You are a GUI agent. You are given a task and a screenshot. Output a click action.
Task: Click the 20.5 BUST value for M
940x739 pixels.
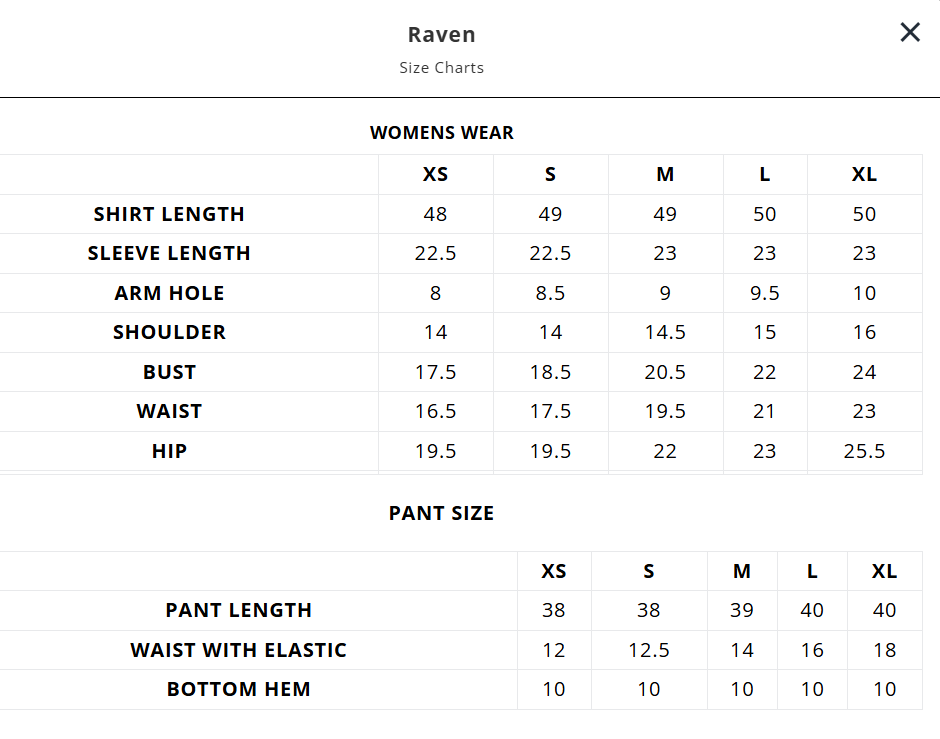tap(665, 372)
